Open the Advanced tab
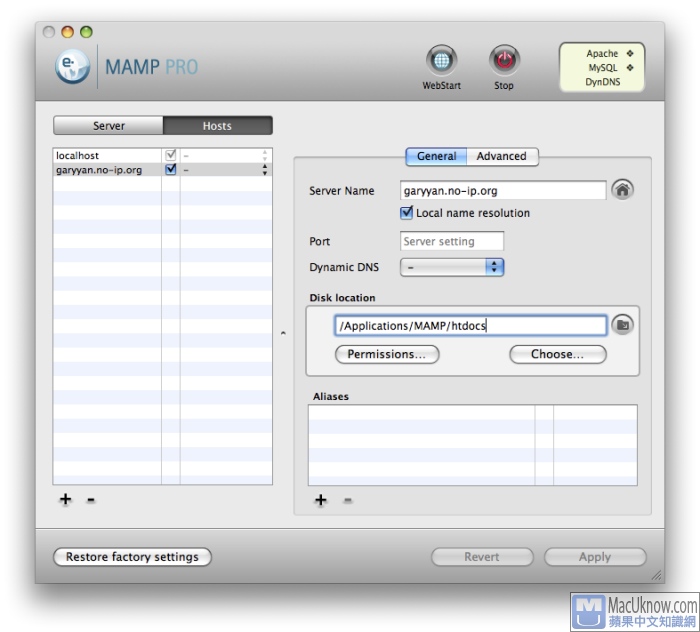The width and height of the screenshot is (700, 632). (501, 156)
